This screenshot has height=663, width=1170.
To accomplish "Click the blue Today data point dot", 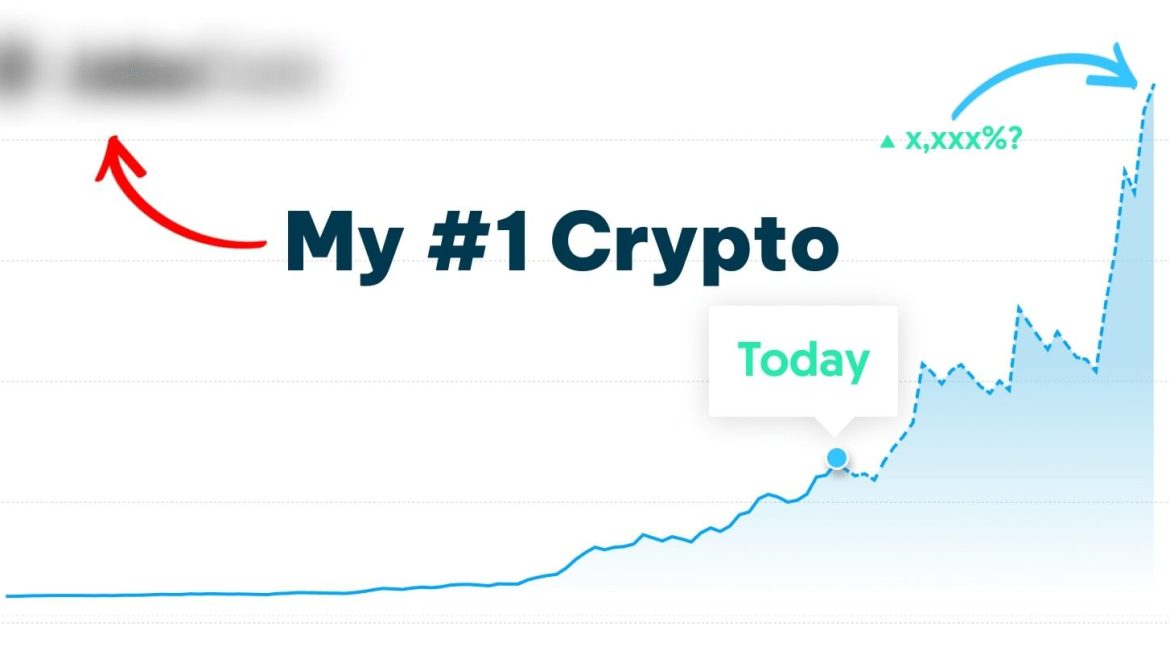I will coord(837,457).
